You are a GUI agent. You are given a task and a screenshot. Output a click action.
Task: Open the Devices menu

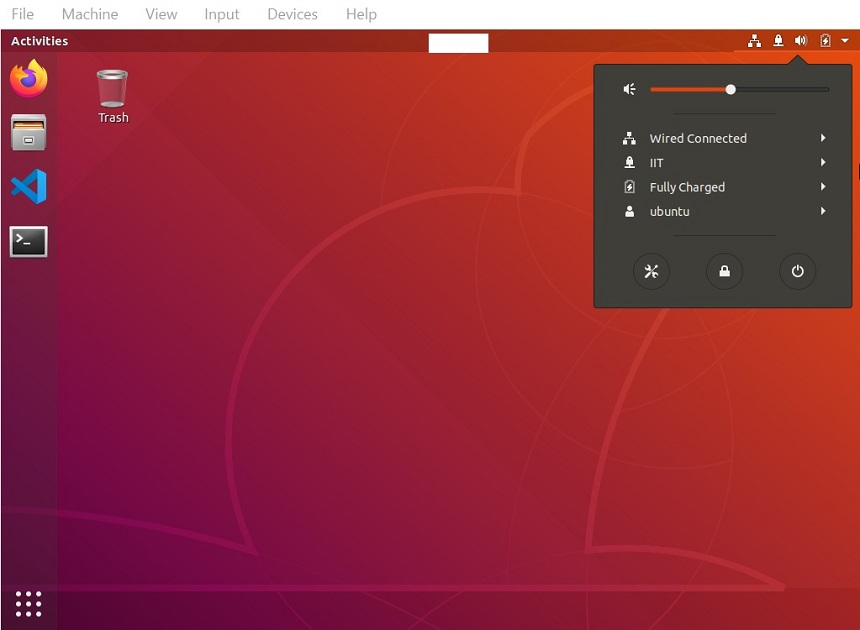pyautogui.click(x=292, y=14)
